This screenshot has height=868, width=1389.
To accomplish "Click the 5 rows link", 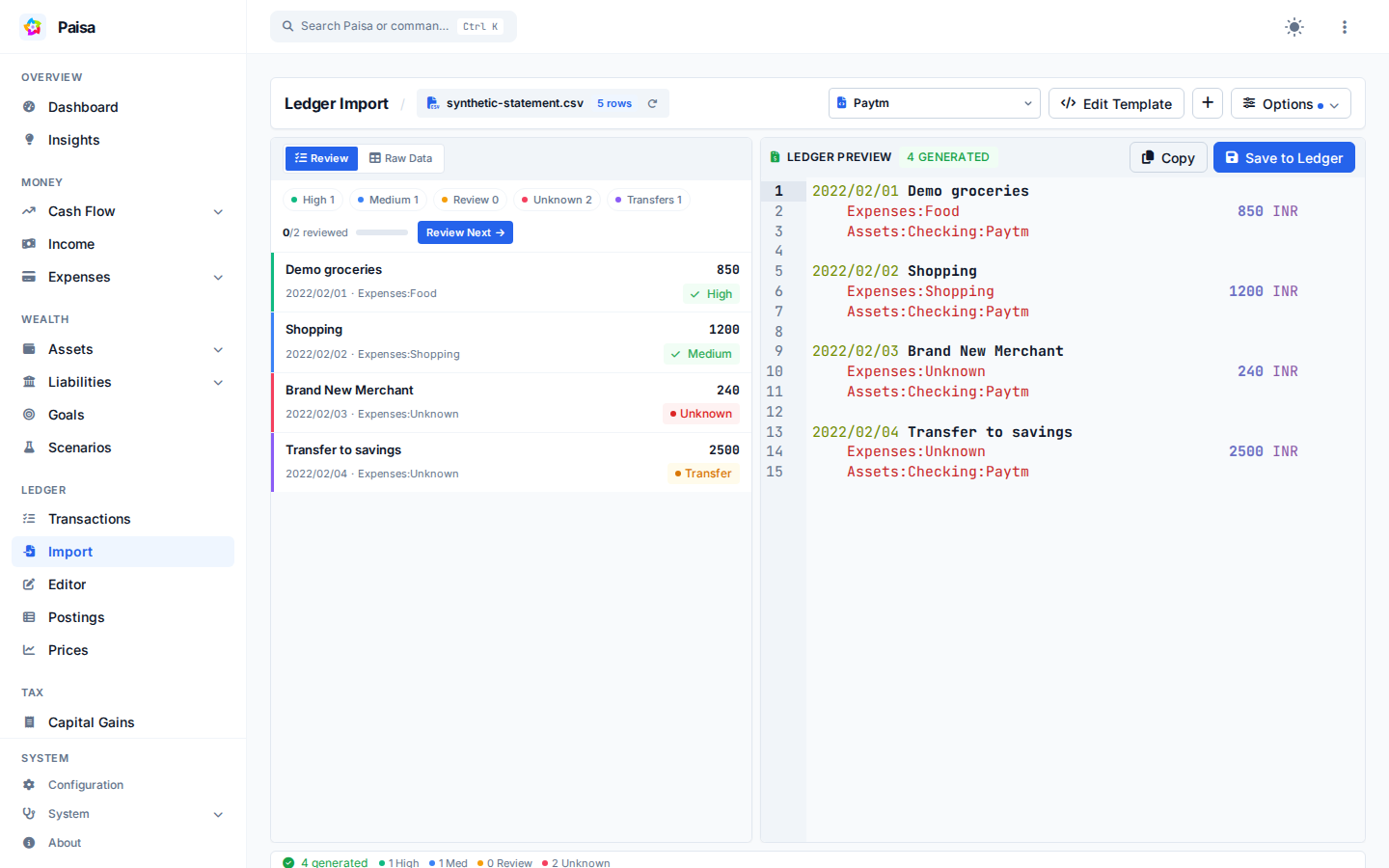I will point(614,103).
